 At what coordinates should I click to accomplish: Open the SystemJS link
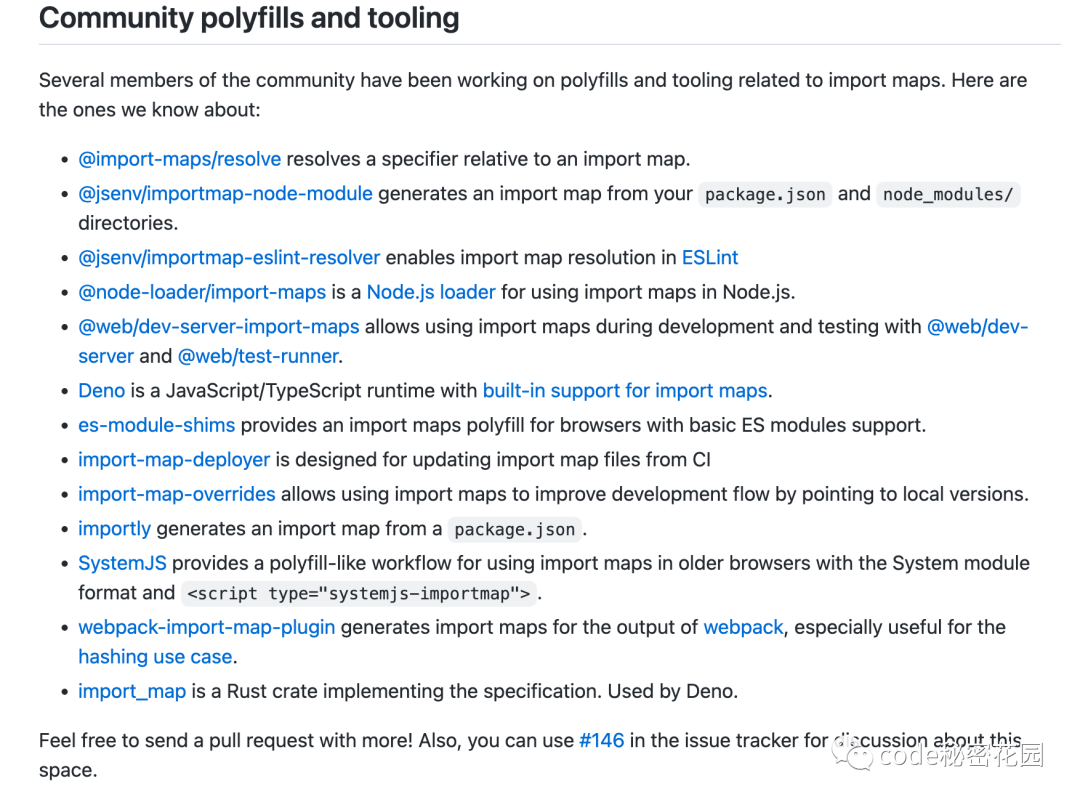122,563
